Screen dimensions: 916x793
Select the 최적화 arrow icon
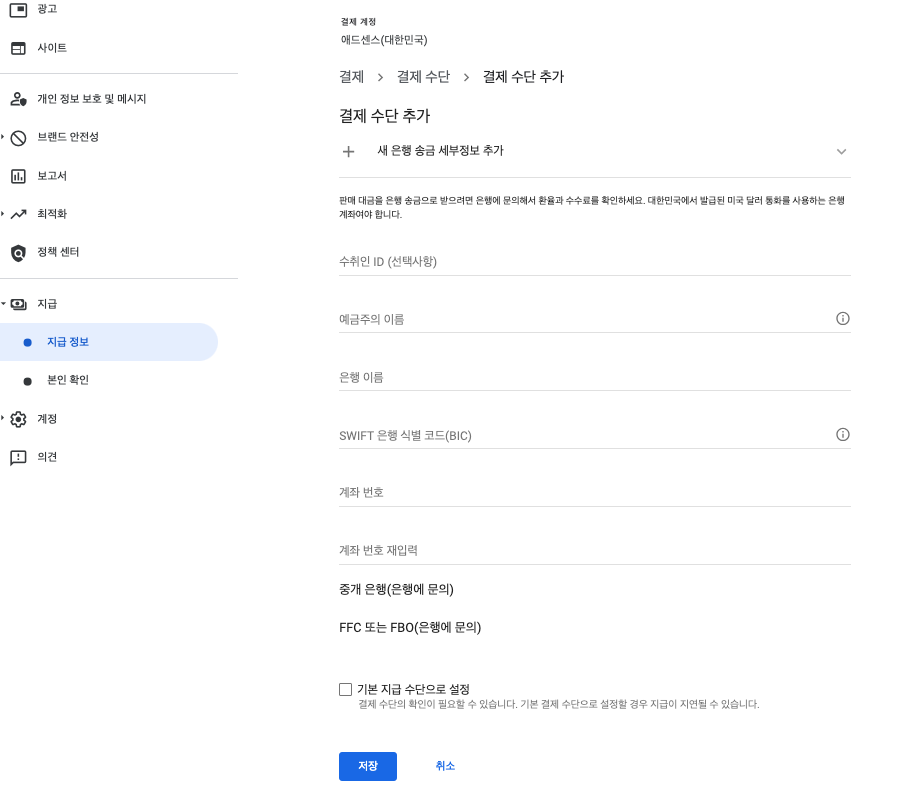tap(18, 213)
